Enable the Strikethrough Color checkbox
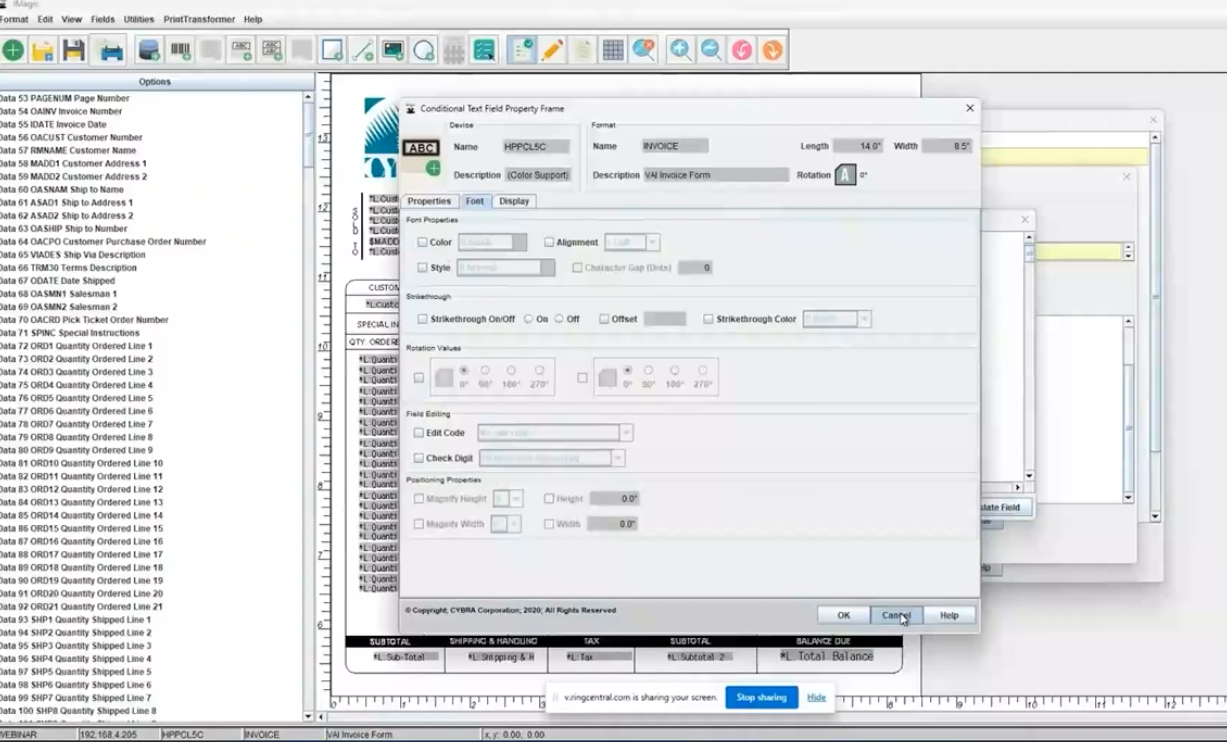The width and height of the screenshot is (1227, 742). pos(708,319)
